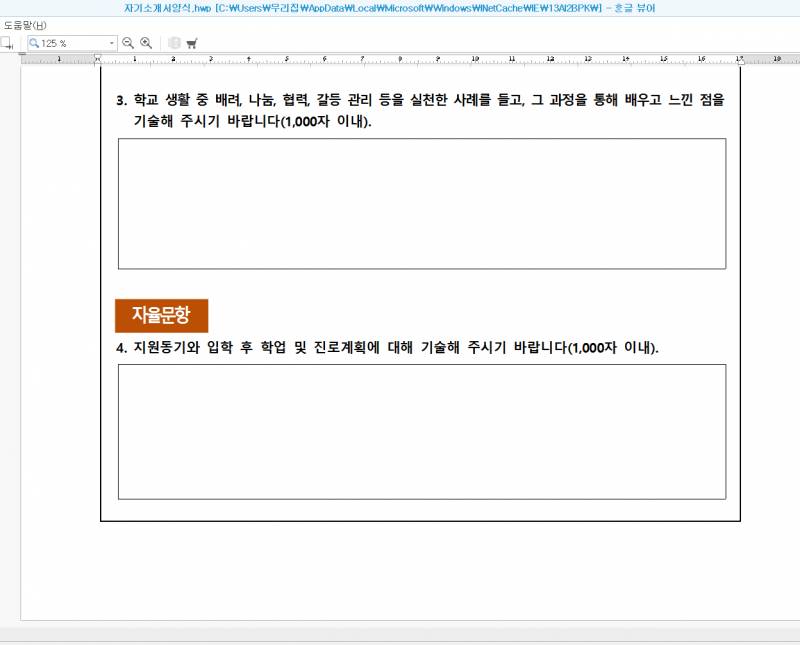Select the question 4 text about 지원동기

[390, 346]
